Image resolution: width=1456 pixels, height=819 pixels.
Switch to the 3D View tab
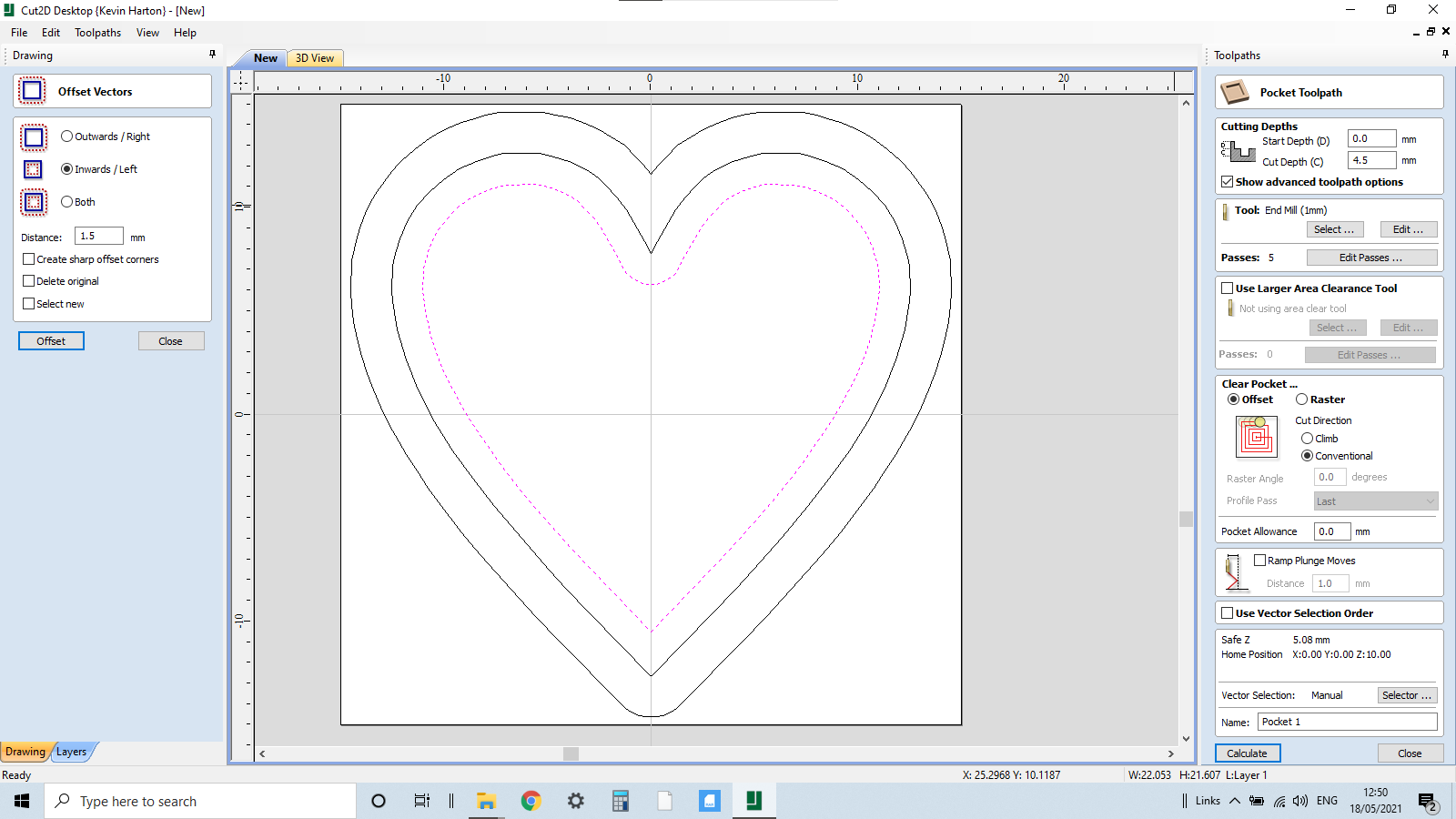click(315, 58)
